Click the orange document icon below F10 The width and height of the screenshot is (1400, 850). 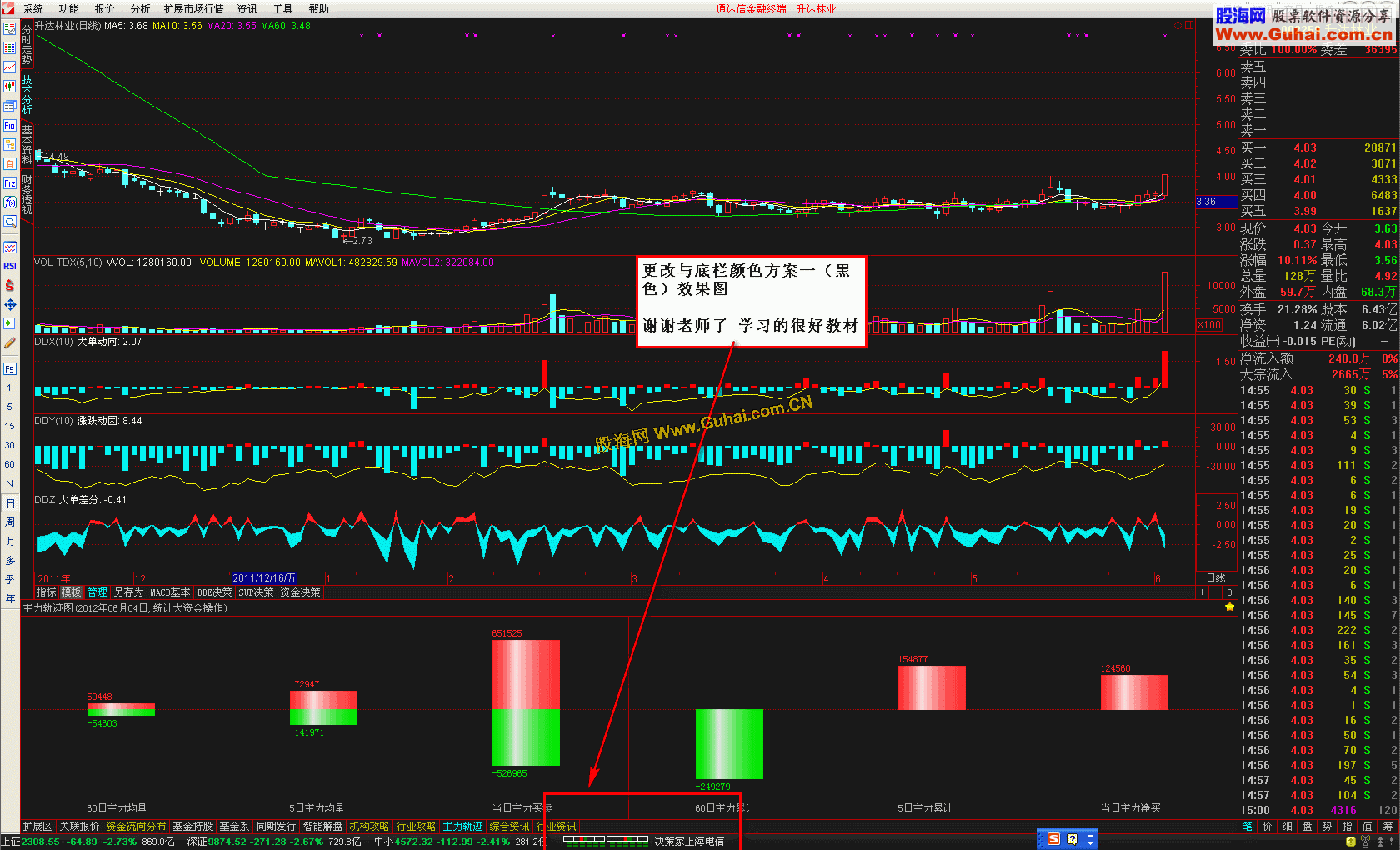tap(10, 145)
